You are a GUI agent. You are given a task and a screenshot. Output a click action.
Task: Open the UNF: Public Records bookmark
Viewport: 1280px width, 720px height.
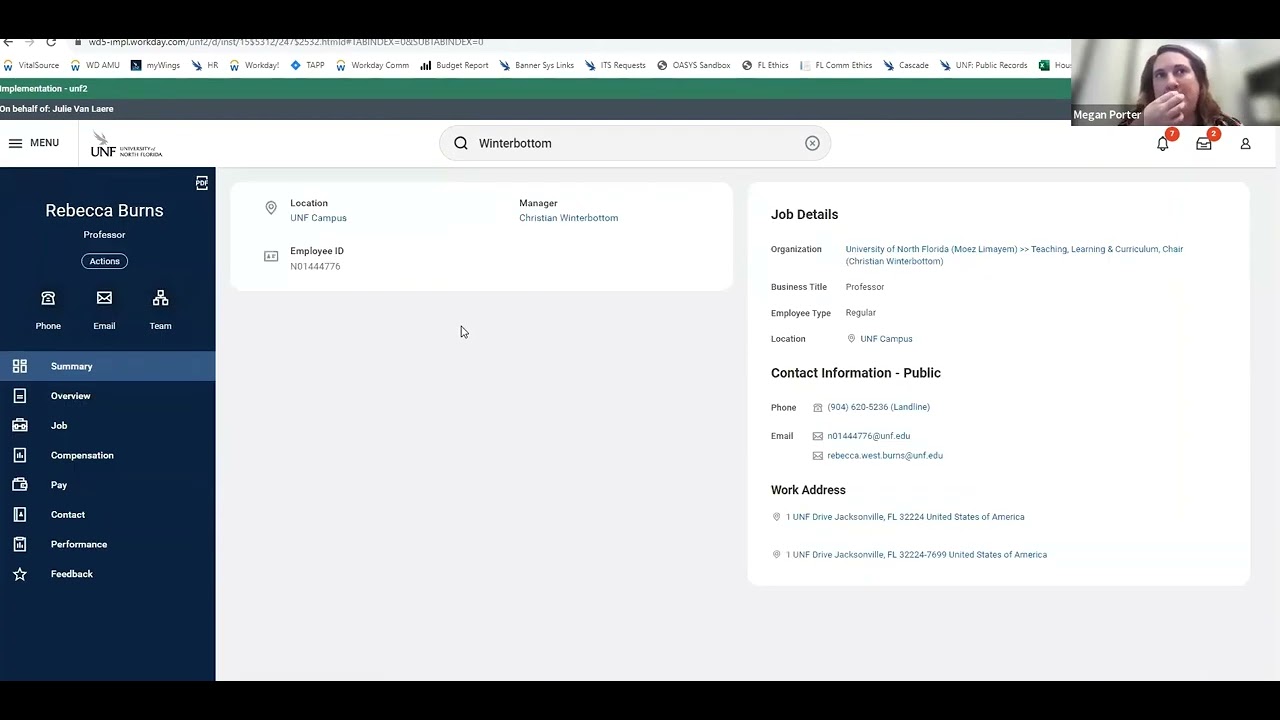pyautogui.click(x=983, y=65)
